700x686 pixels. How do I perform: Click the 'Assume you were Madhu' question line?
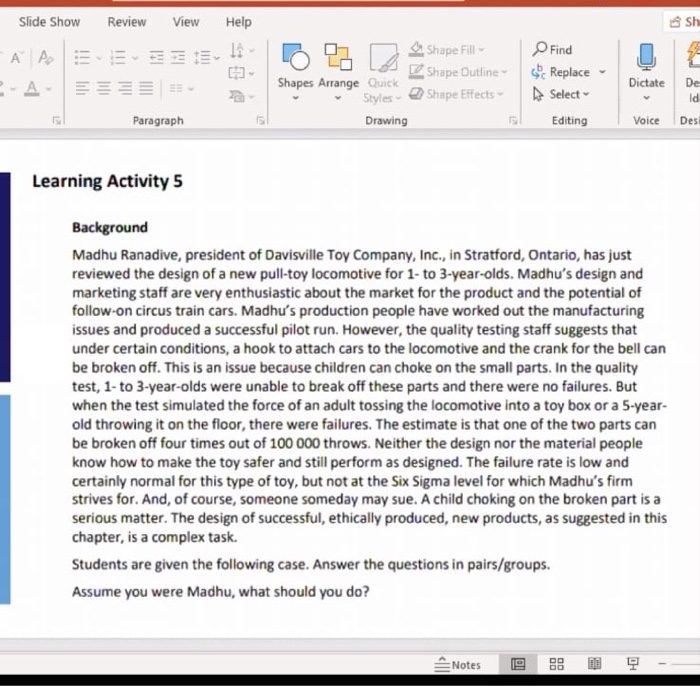click(x=221, y=591)
